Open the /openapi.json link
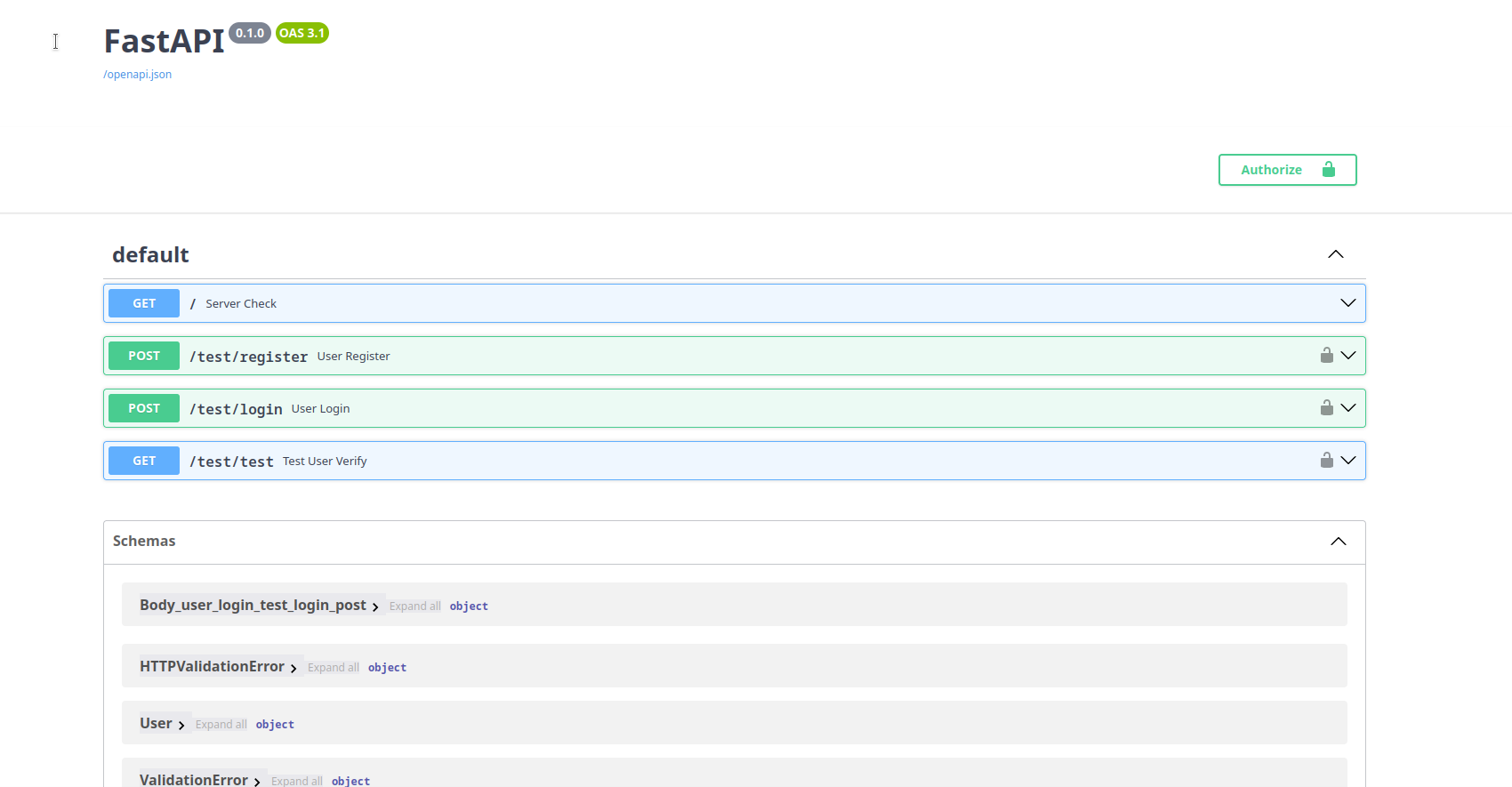This screenshot has width=1512, height=787. pos(138,75)
